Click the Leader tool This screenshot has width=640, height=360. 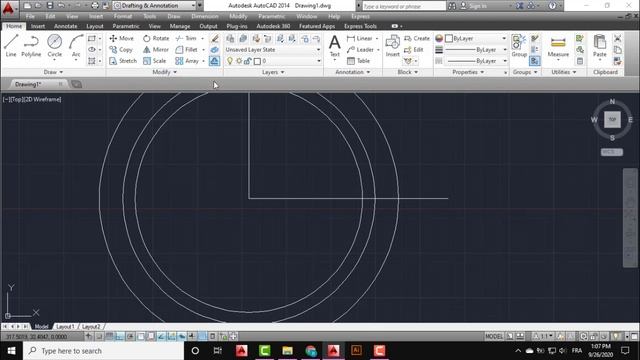(360, 49)
